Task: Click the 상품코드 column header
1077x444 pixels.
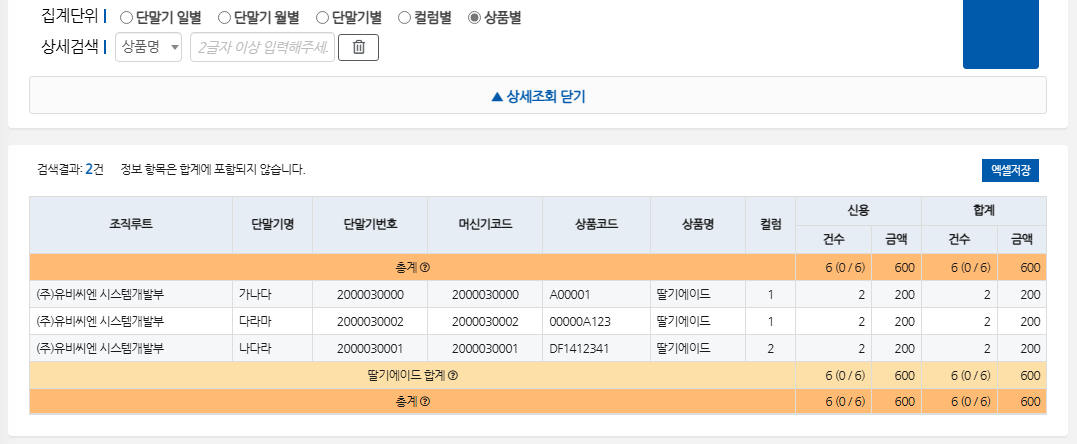Action: (596, 225)
